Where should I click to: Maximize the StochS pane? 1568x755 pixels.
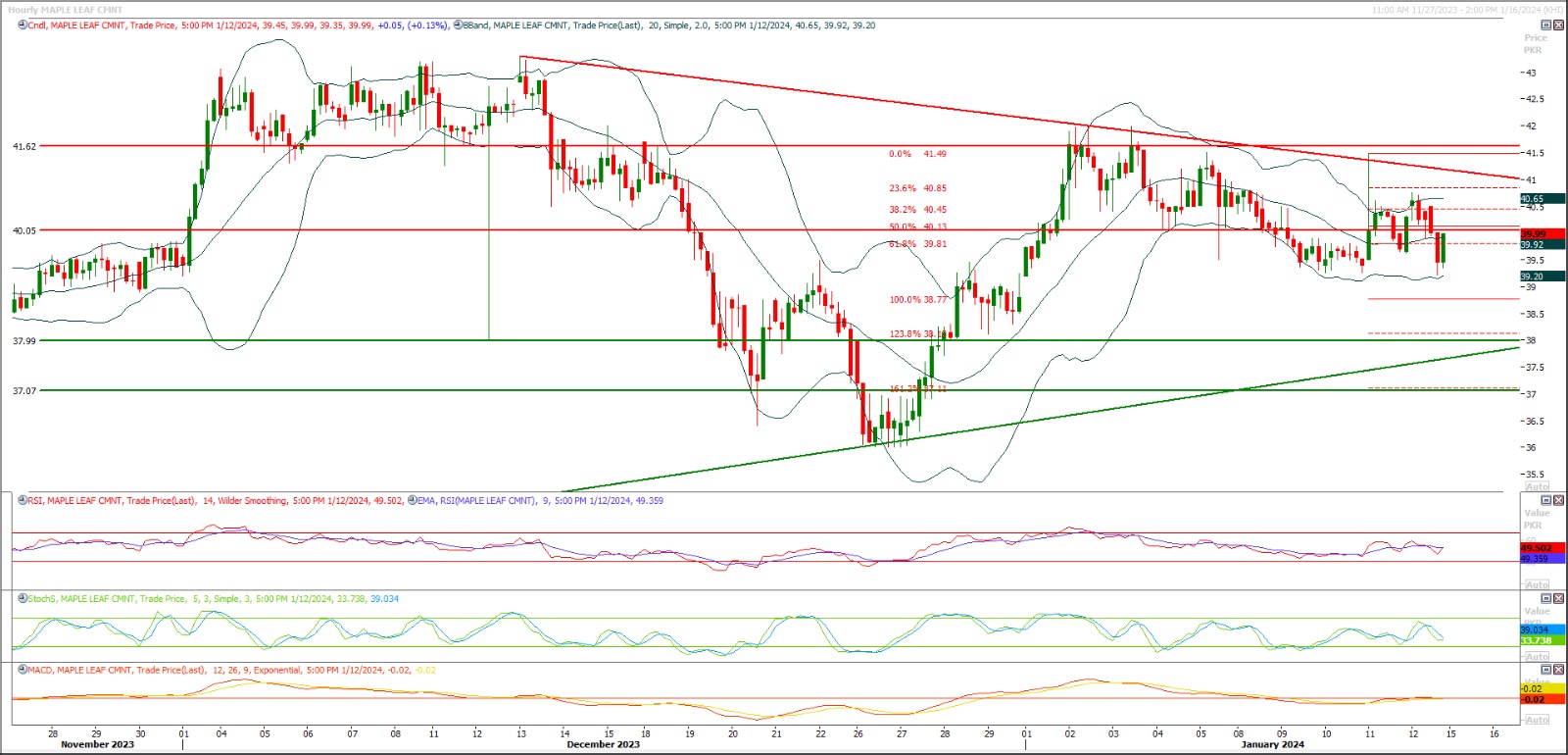1546,598
